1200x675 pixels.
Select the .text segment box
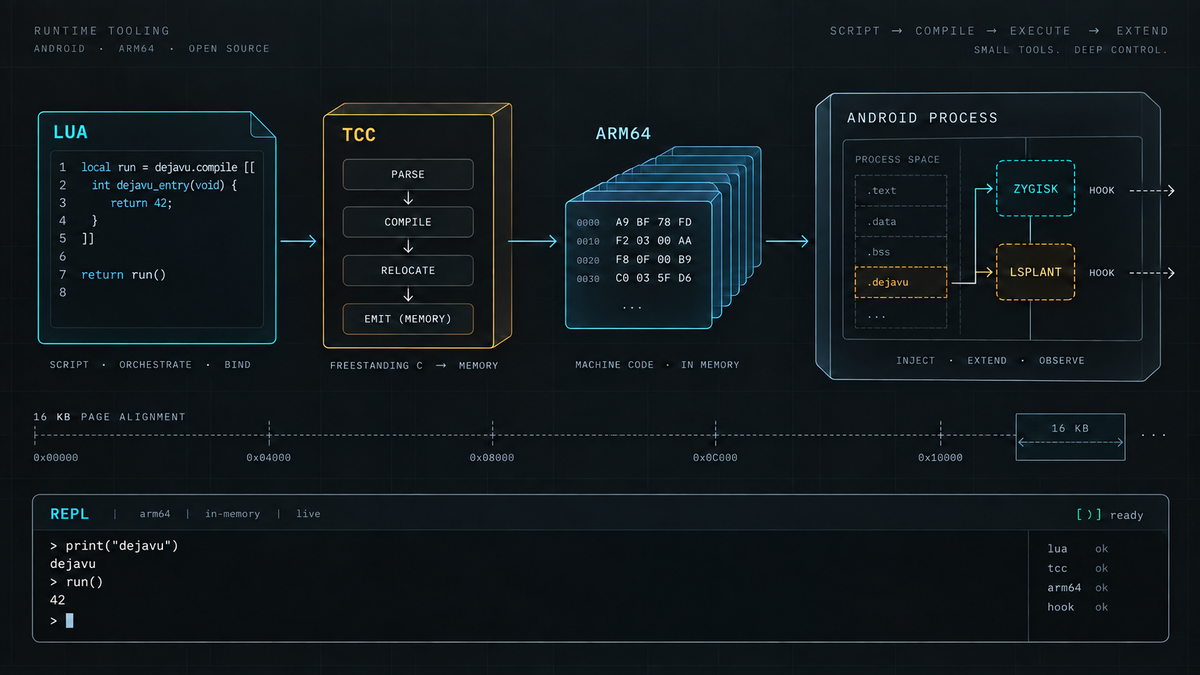(x=901, y=190)
